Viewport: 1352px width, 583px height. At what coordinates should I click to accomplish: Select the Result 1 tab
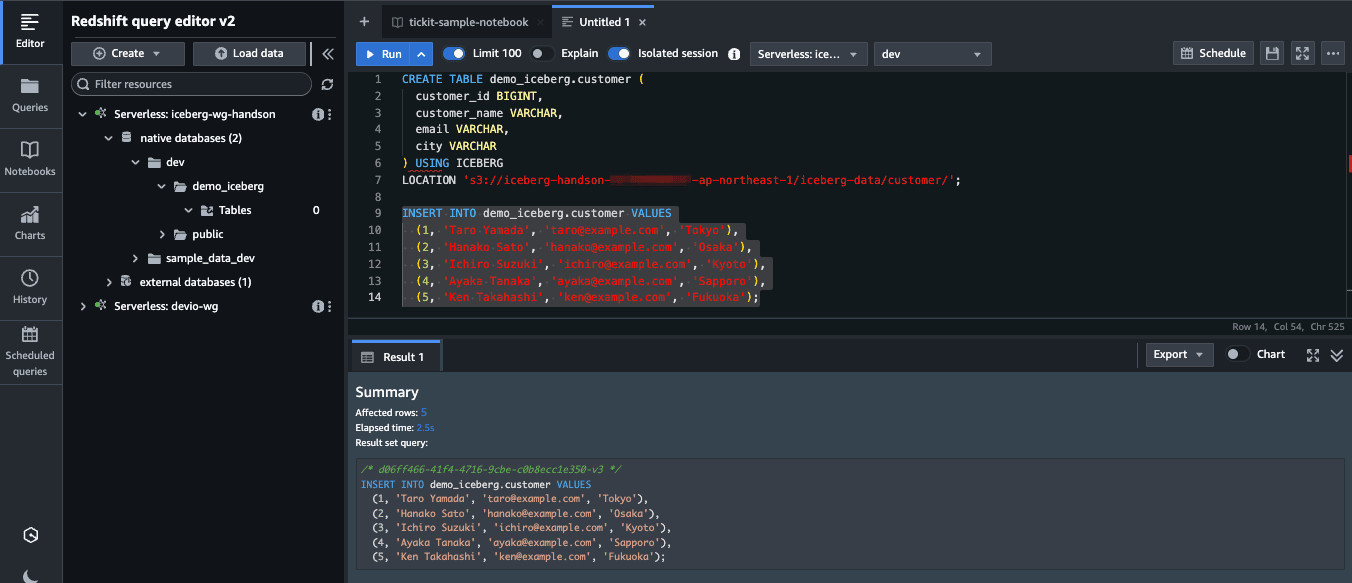tap(396, 355)
